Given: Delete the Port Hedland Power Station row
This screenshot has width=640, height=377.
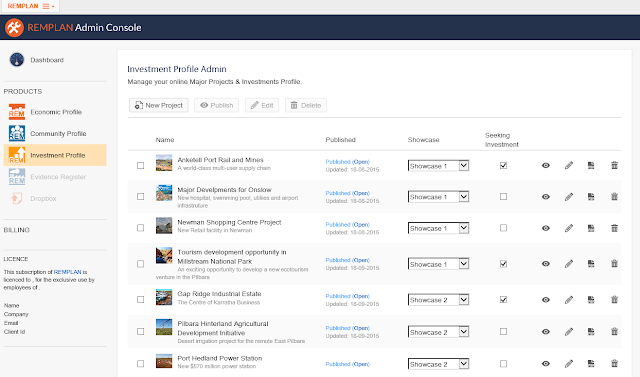Looking at the screenshot, I should click(x=614, y=363).
